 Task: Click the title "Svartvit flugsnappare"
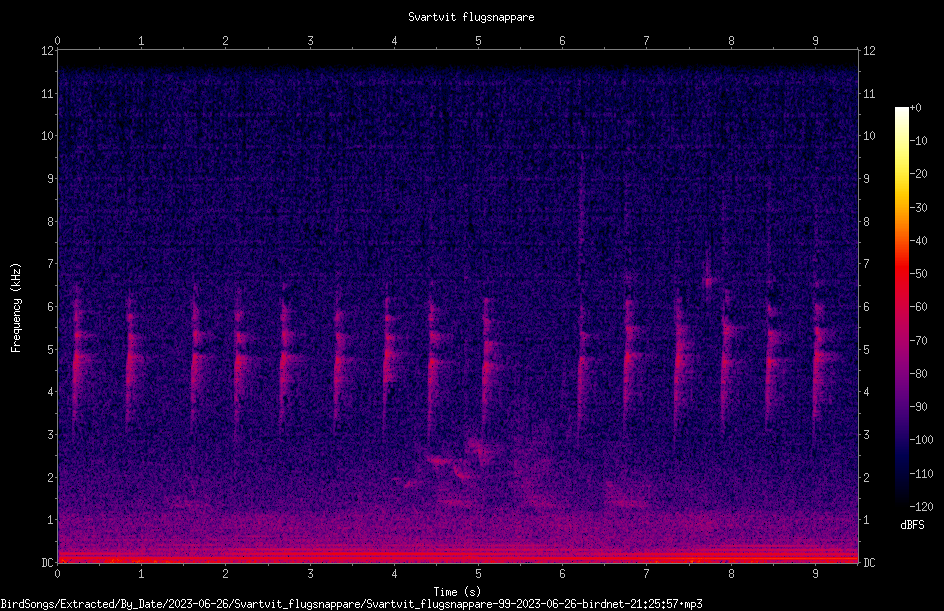[x=471, y=17]
